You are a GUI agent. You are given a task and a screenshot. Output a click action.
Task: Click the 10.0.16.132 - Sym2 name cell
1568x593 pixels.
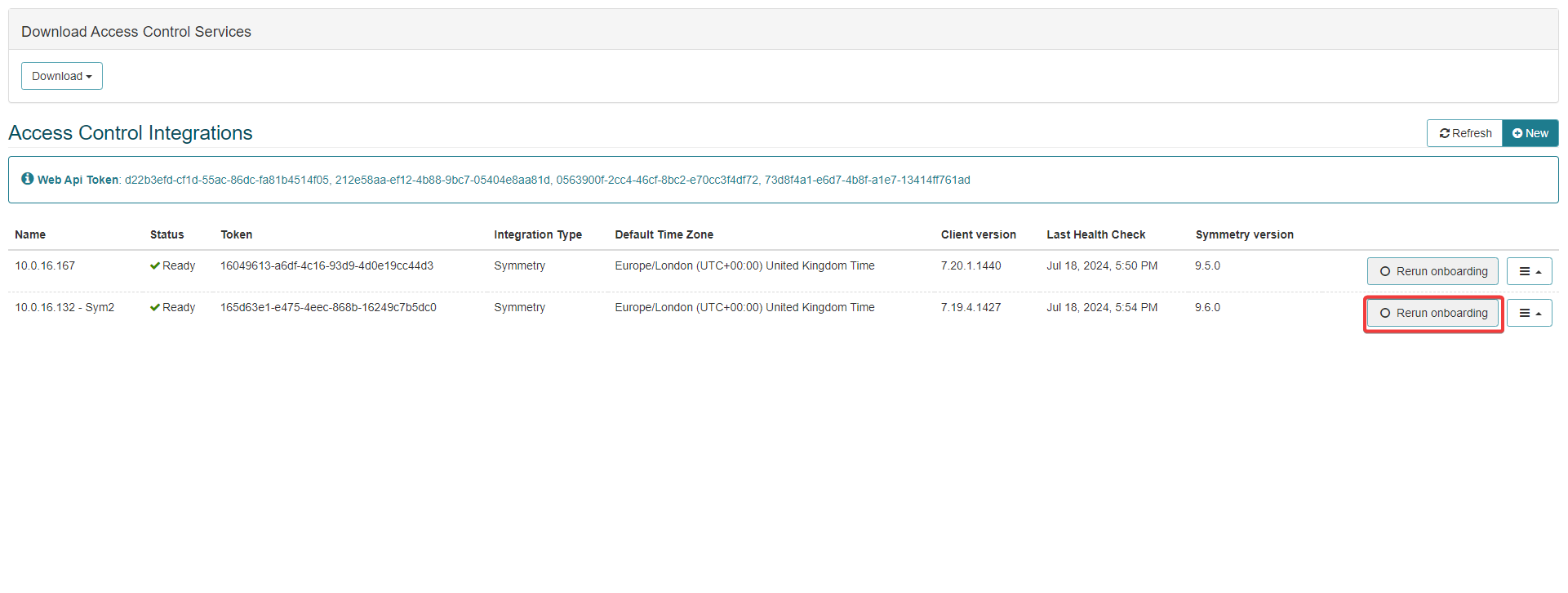(64, 307)
